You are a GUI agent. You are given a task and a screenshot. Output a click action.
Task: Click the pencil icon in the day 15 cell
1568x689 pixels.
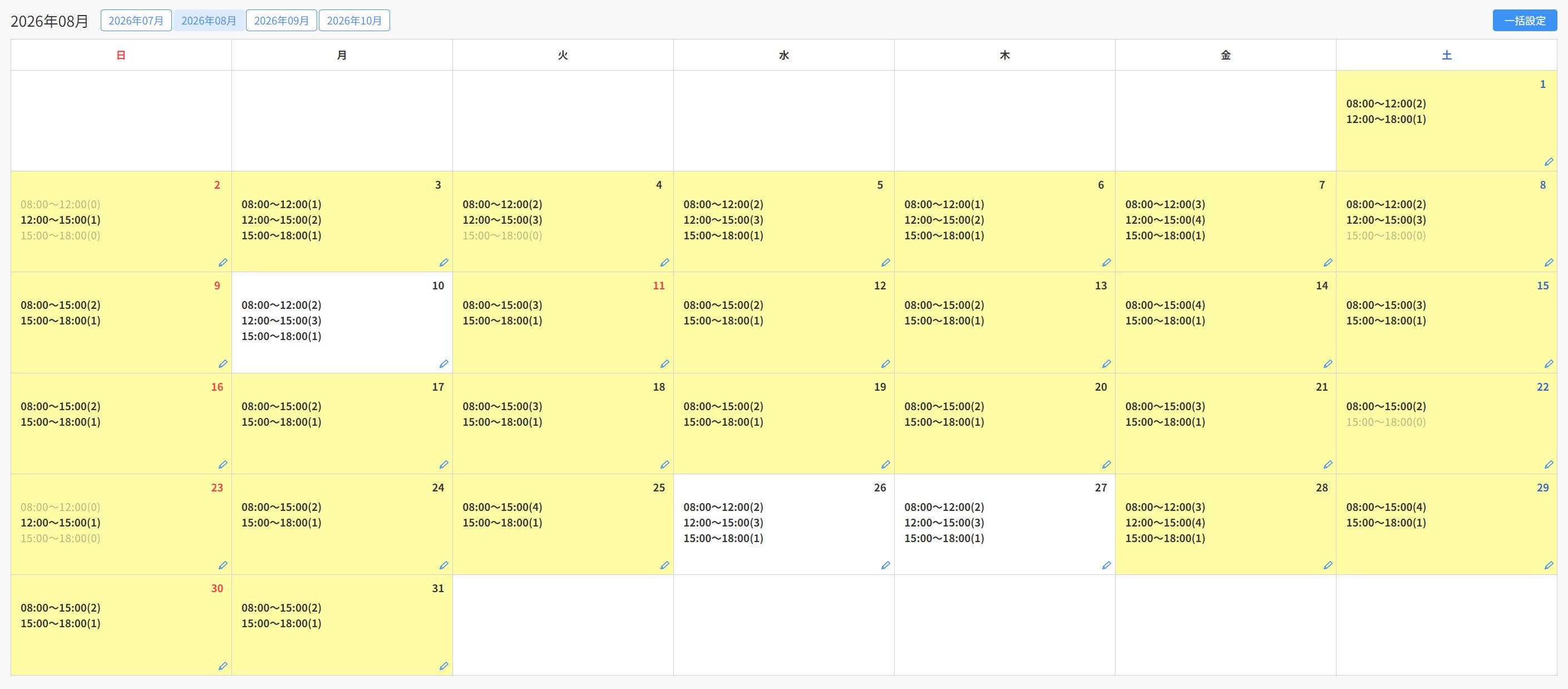click(1549, 364)
